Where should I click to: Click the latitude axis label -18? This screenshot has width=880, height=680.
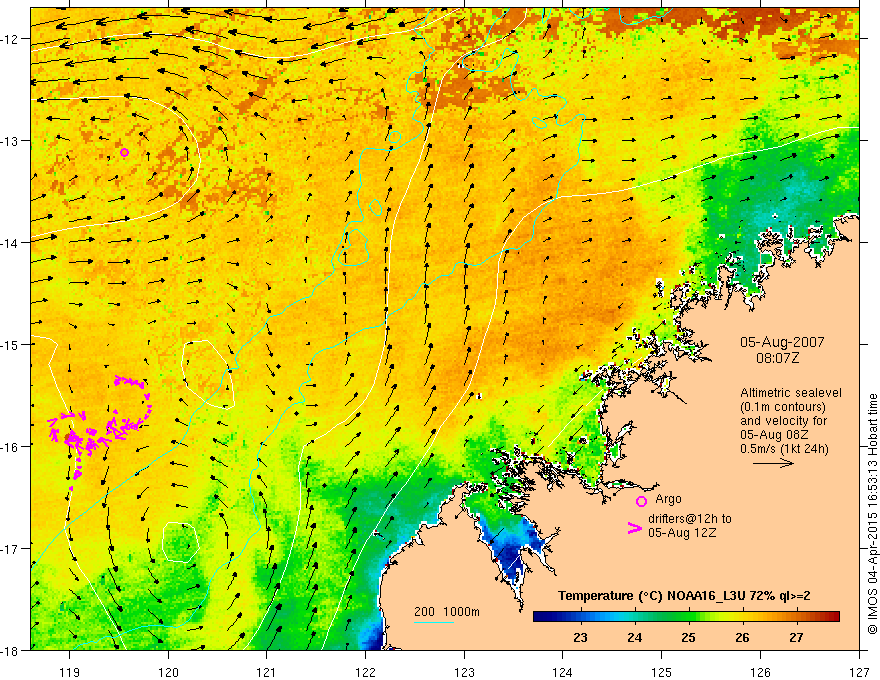[11, 651]
